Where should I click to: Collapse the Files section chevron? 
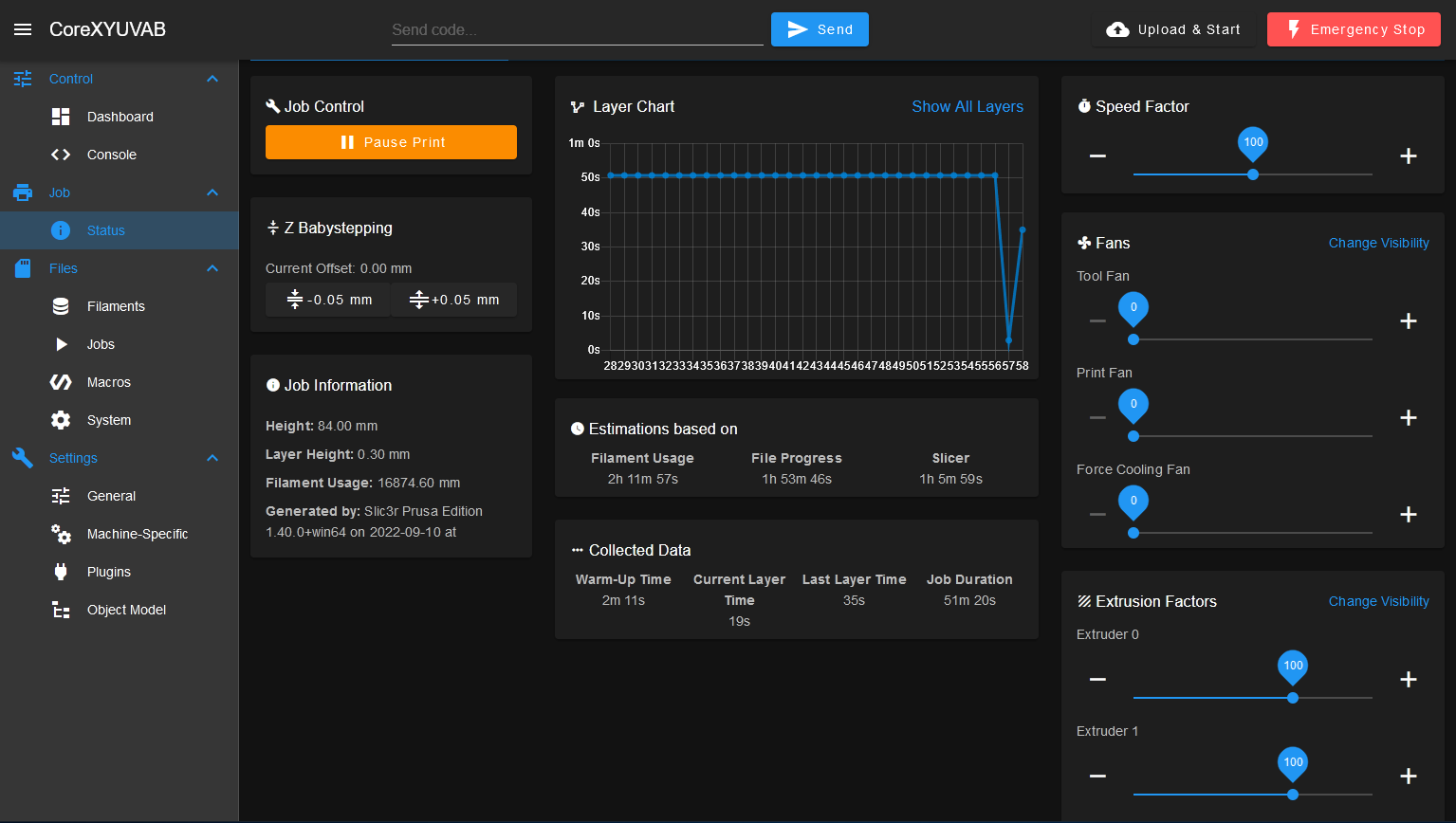(212, 268)
